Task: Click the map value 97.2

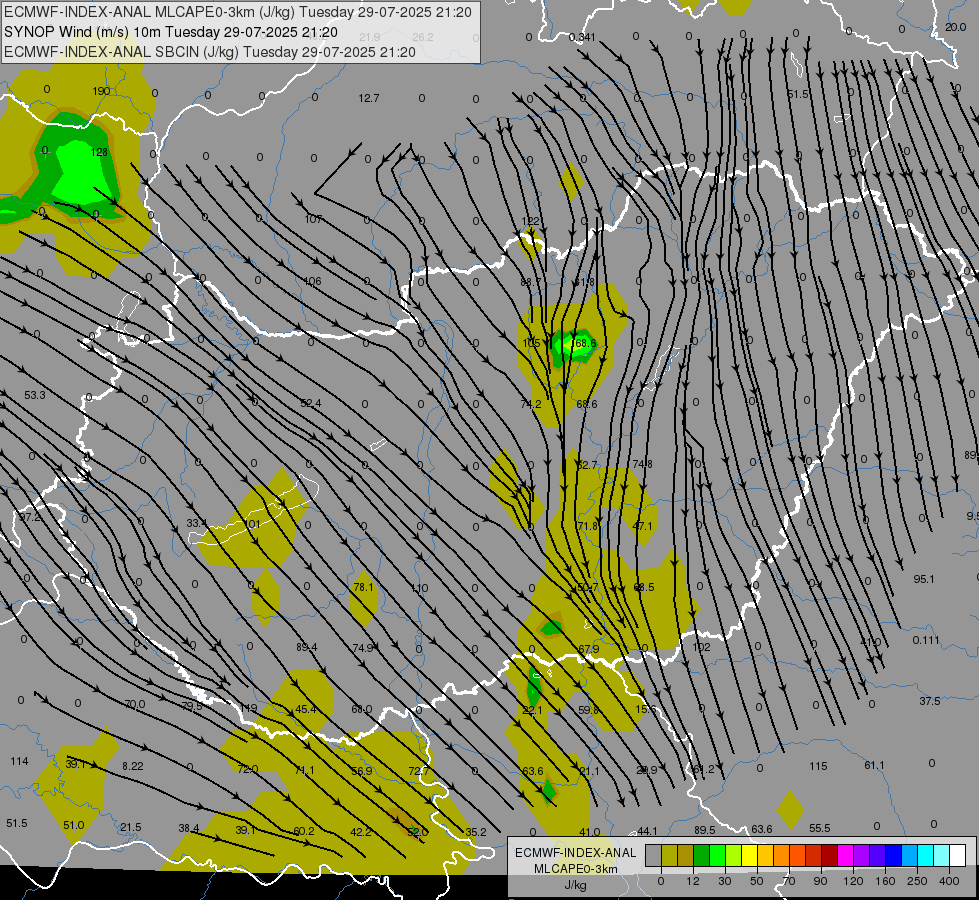Action: click(30, 517)
